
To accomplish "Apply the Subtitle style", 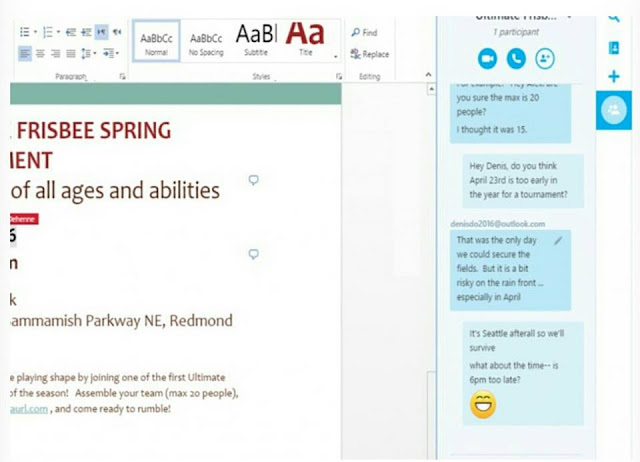I will pyautogui.click(x=256, y=41).
